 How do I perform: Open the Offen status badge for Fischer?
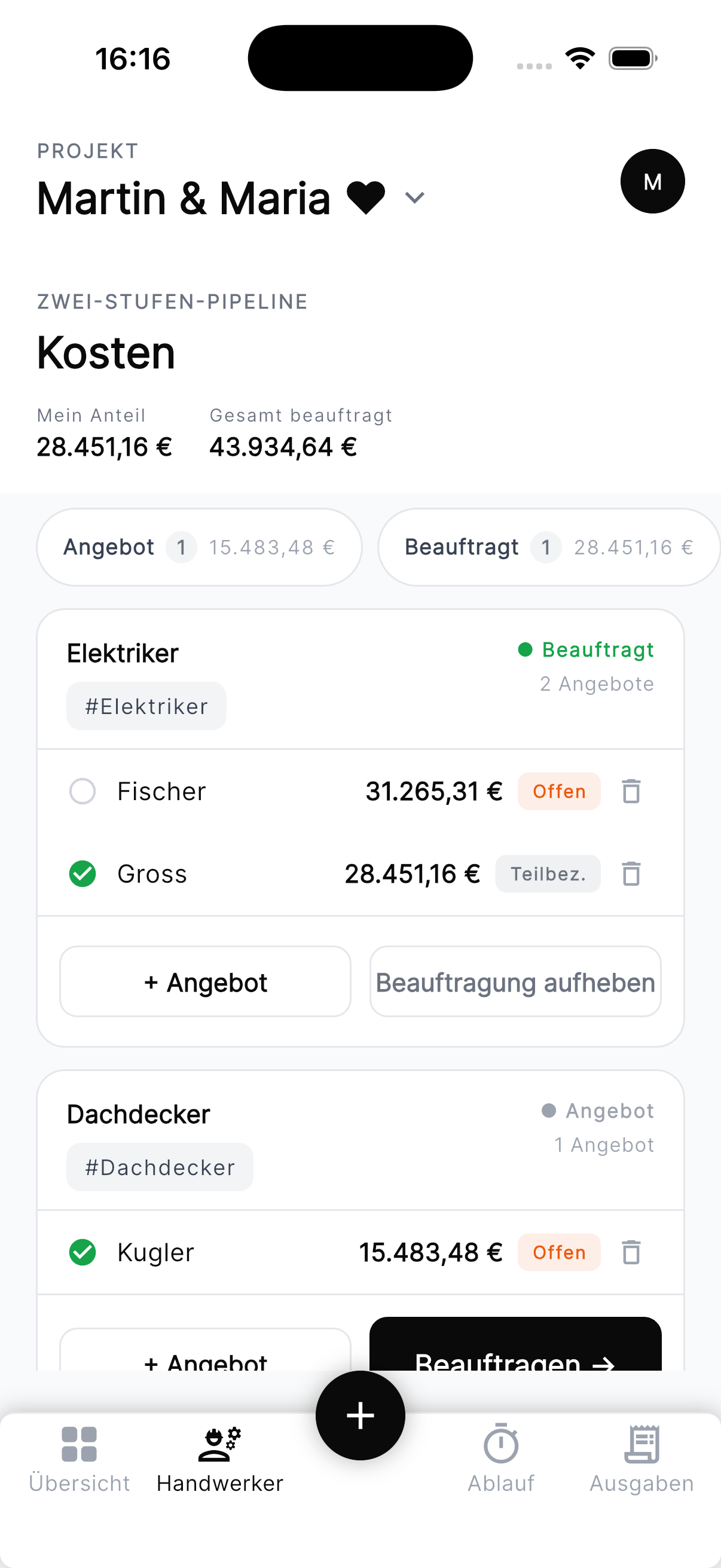tap(559, 791)
